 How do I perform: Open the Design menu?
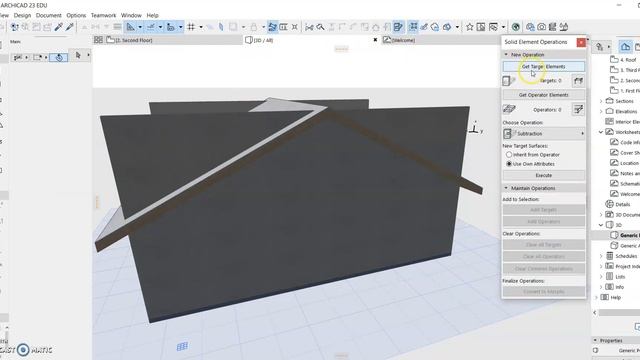click(22, 15)
